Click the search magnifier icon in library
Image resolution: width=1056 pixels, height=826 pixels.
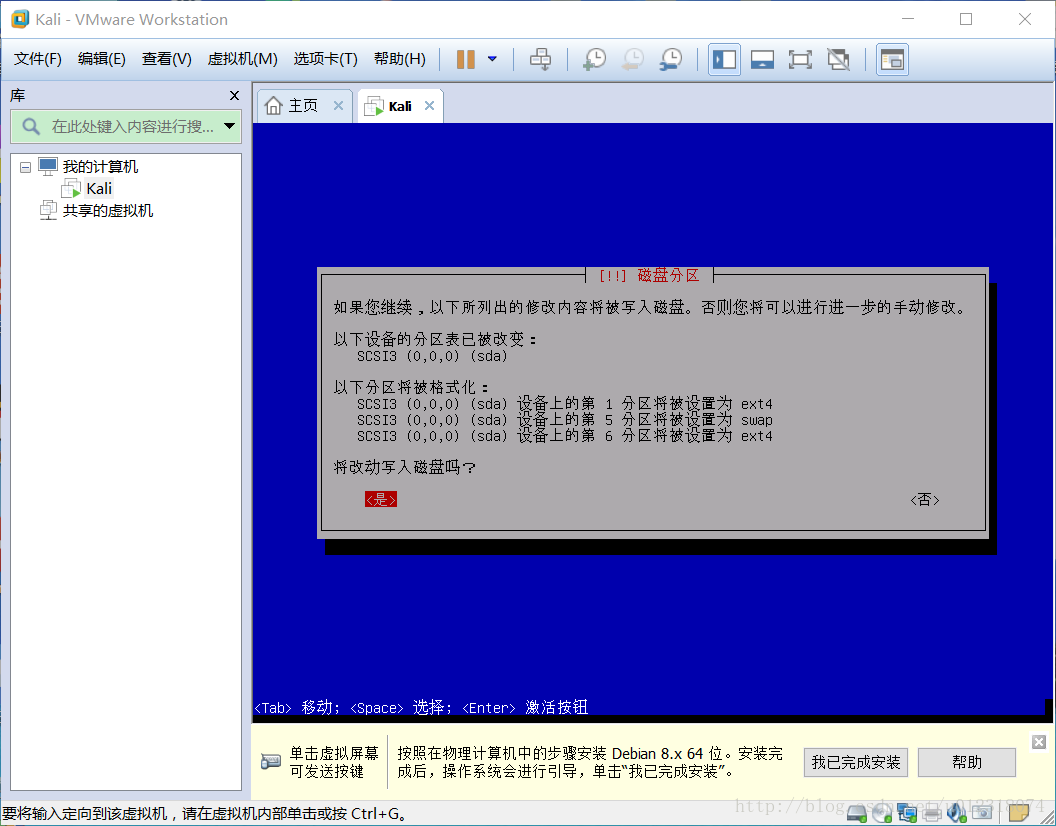[x=31, y=127]
